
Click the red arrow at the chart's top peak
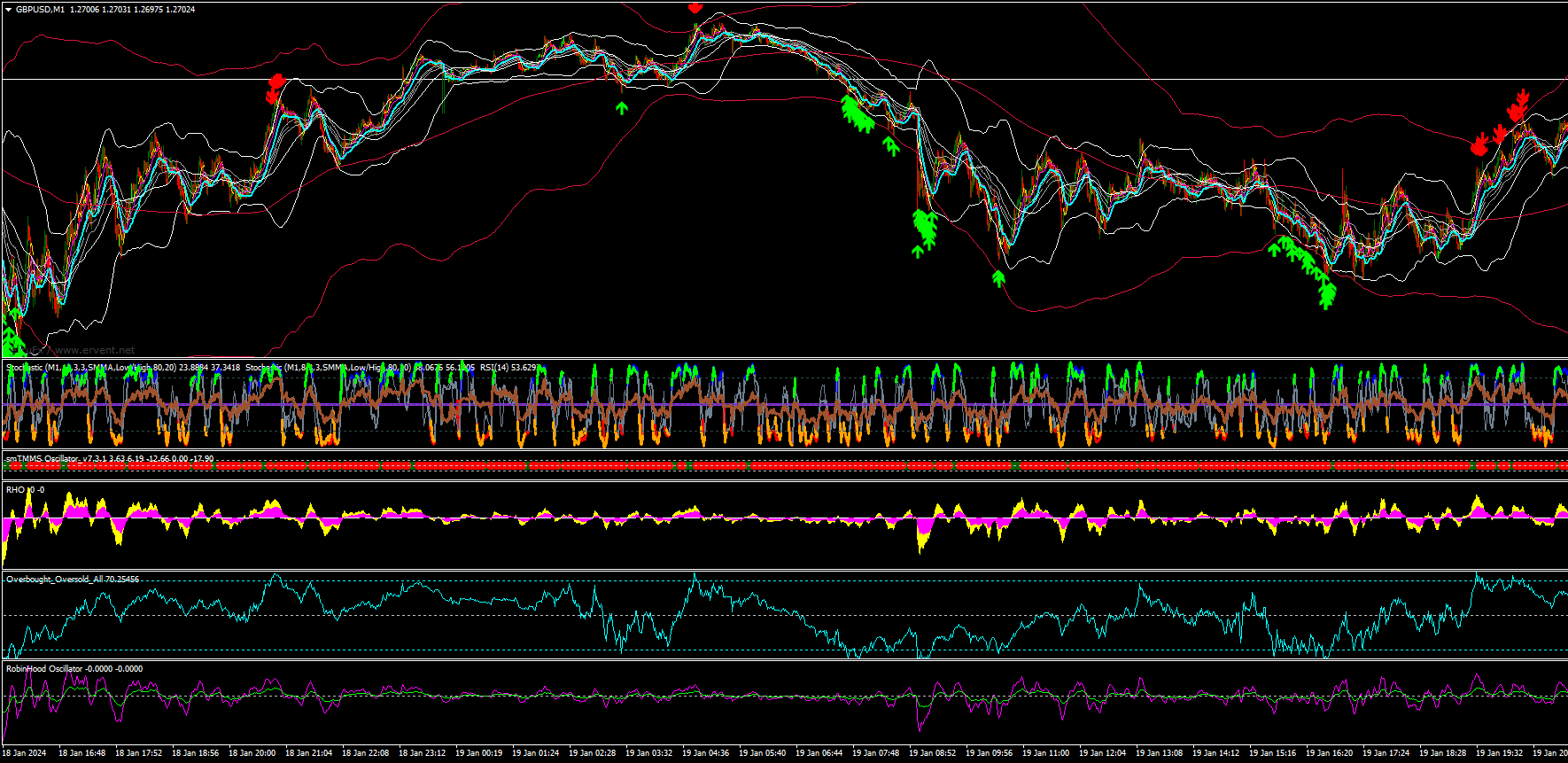tap(695, 7)
